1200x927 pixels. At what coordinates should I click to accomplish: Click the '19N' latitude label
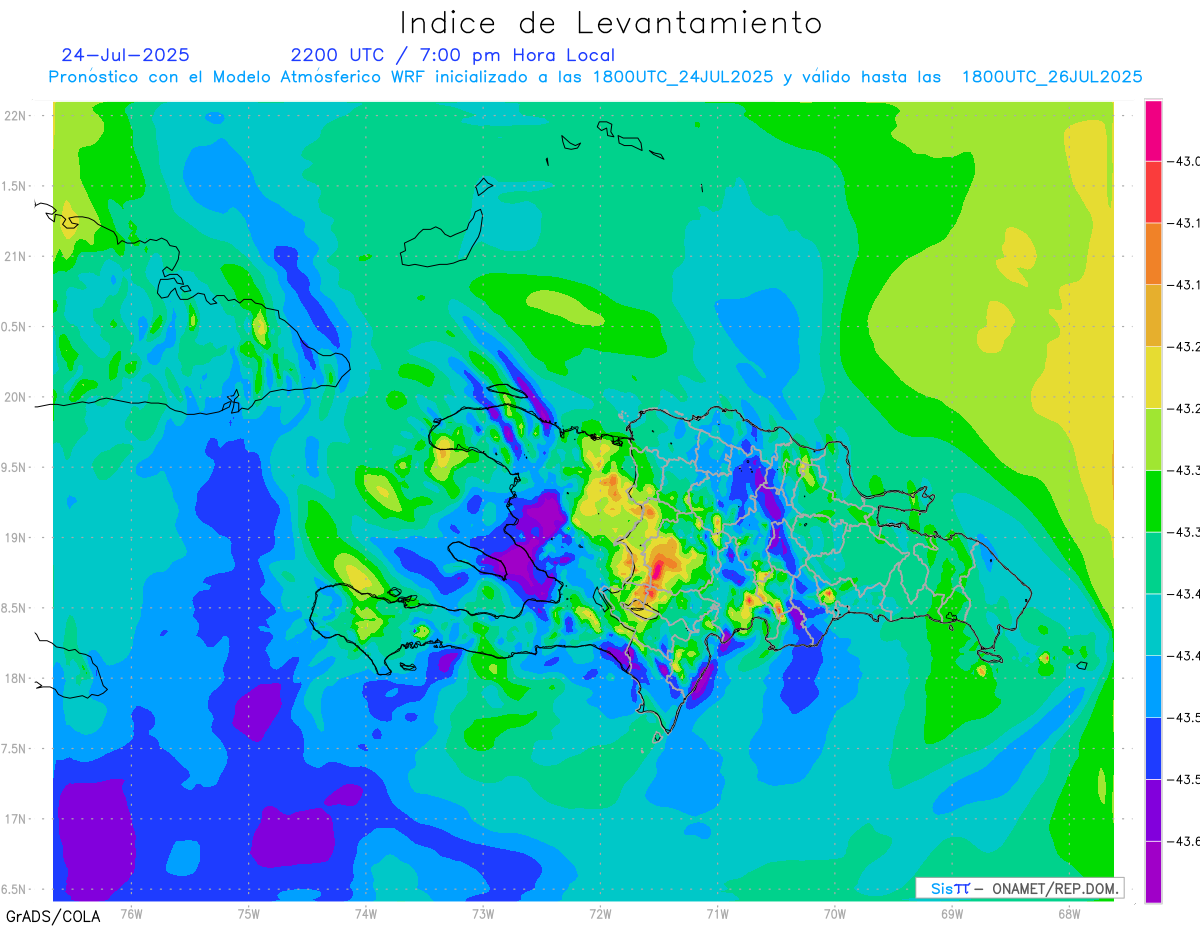pyautogui.click(x=16, y=538)
